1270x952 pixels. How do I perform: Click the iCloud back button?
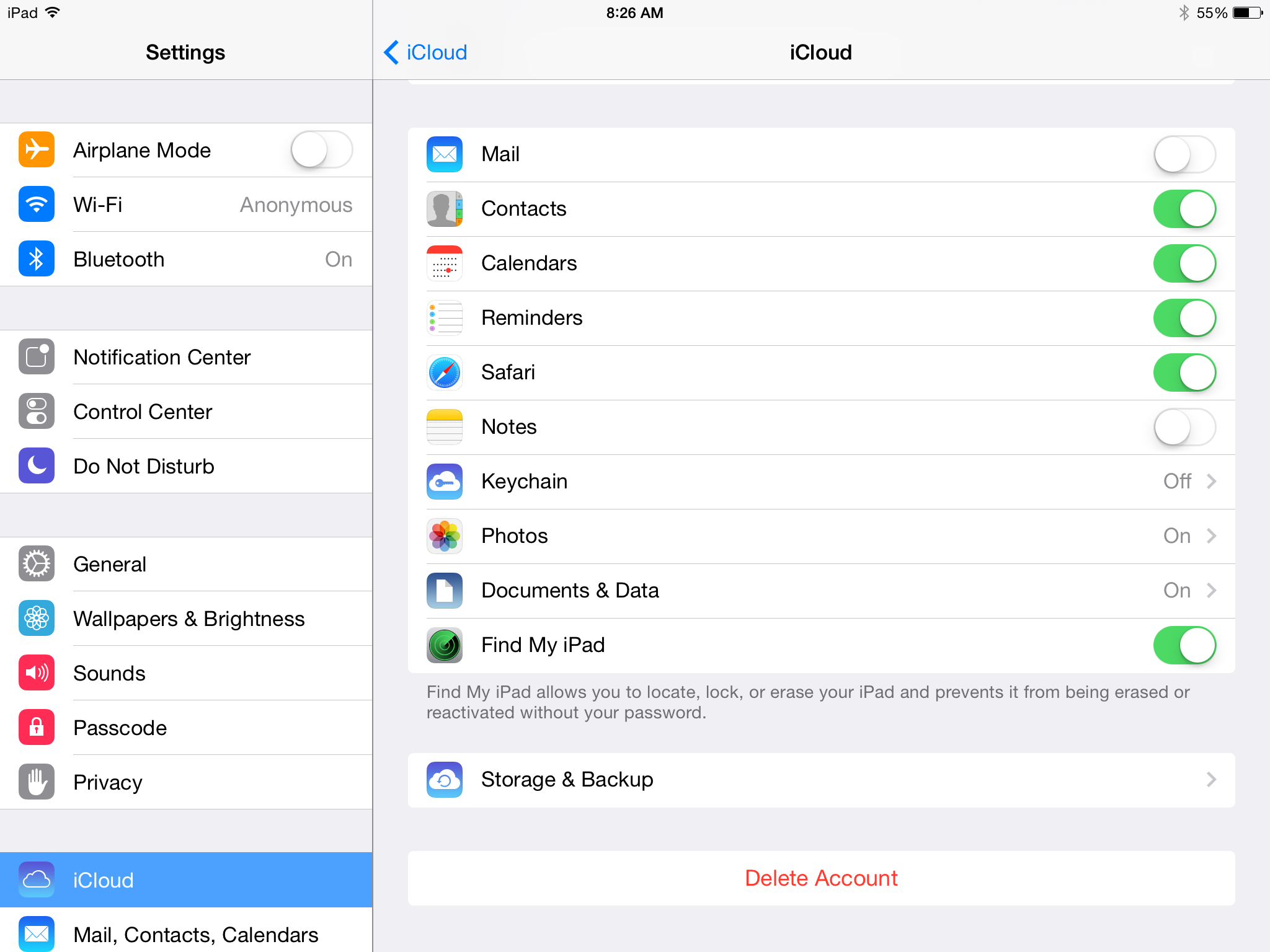point(421,52)
